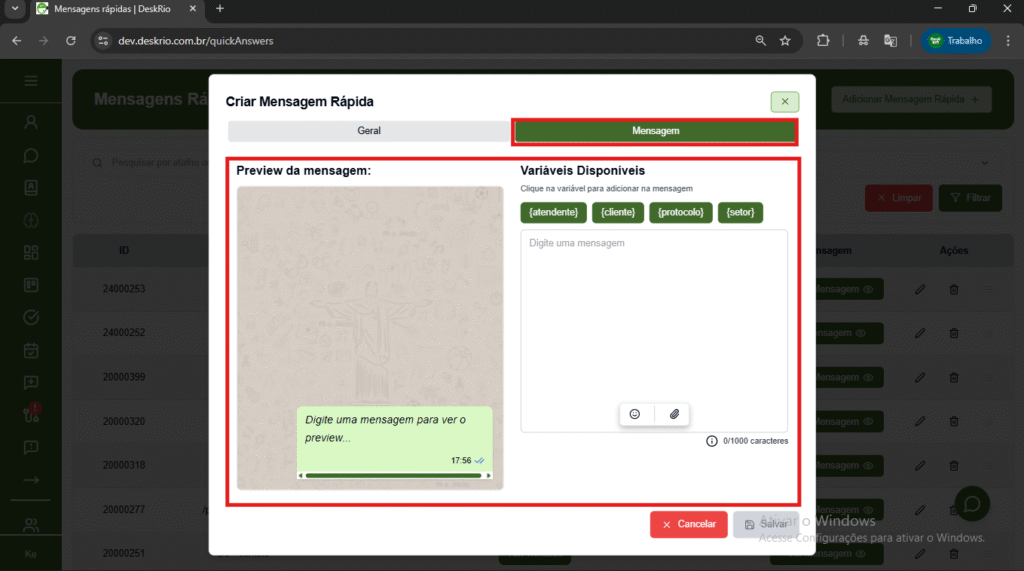Open the floating chat widget button

[x=971, y=502]
